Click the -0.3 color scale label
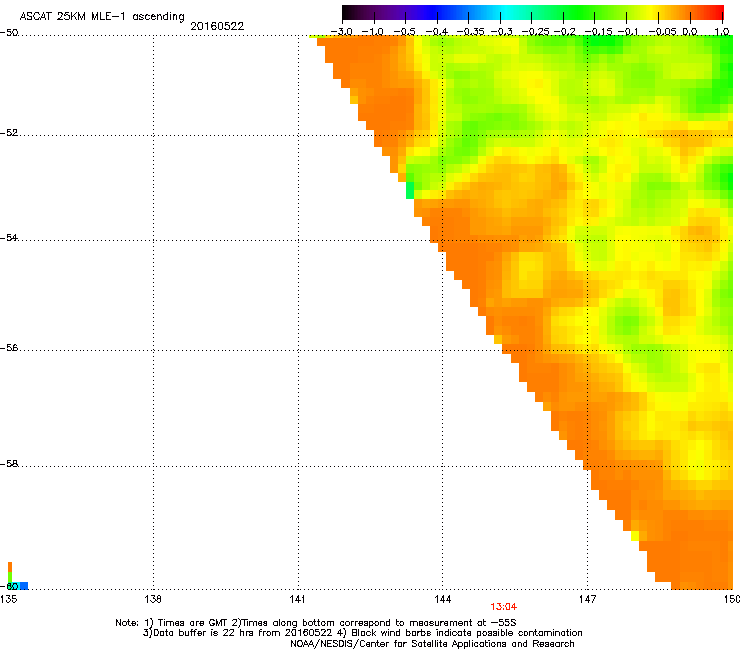Viewport: 740px width, 650px height. pyautogui.click(x=502, y=32)
